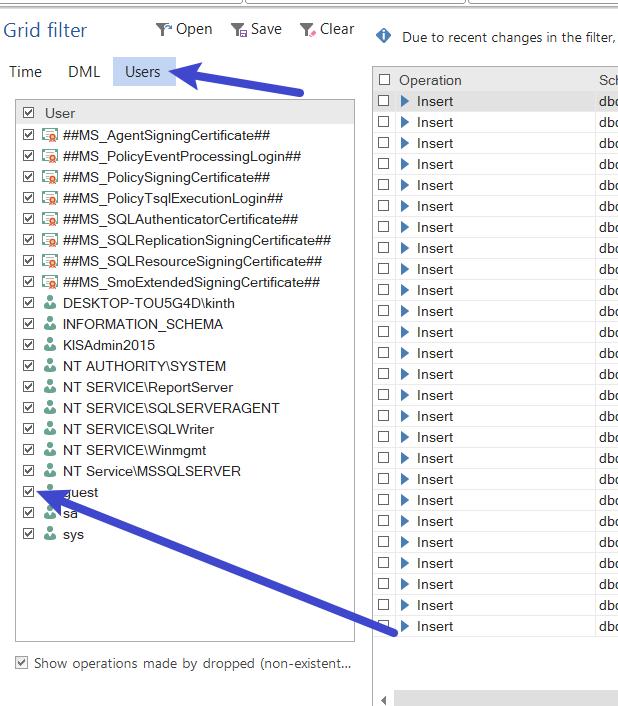
Task: Uncheck ##MS_PolicySigningCertificate## user
Action: point(28,176)
